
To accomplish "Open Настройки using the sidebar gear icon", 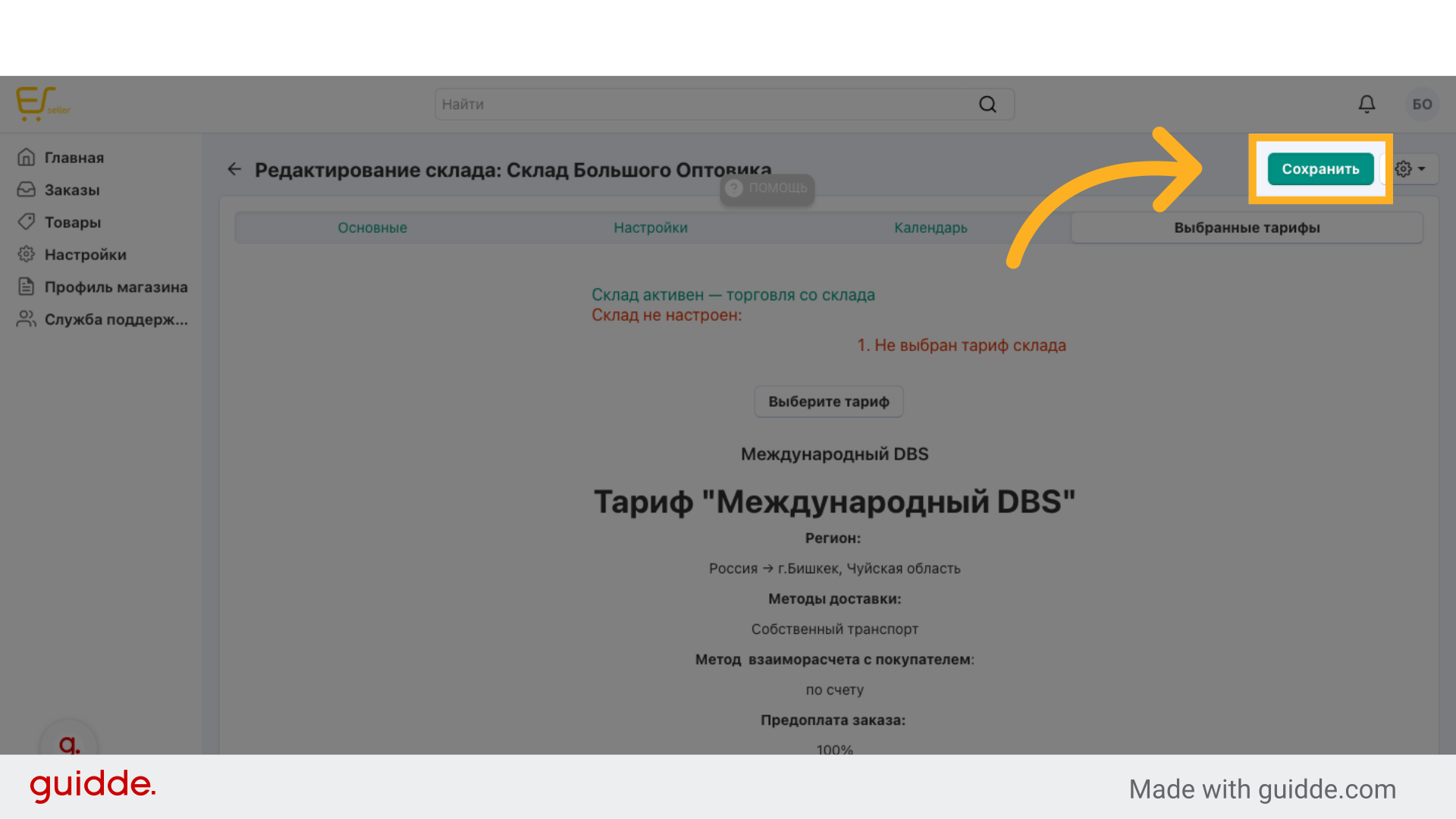I will pyautogui.click(x=27, y=254).
